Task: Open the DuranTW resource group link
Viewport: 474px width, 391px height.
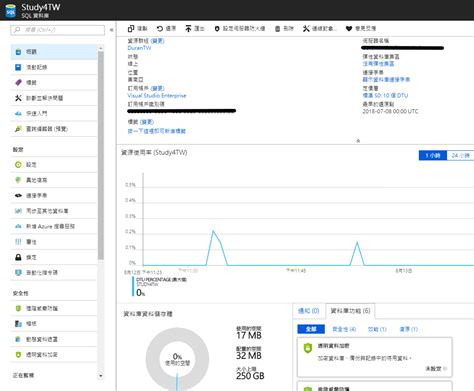Action: pos(139,48)
